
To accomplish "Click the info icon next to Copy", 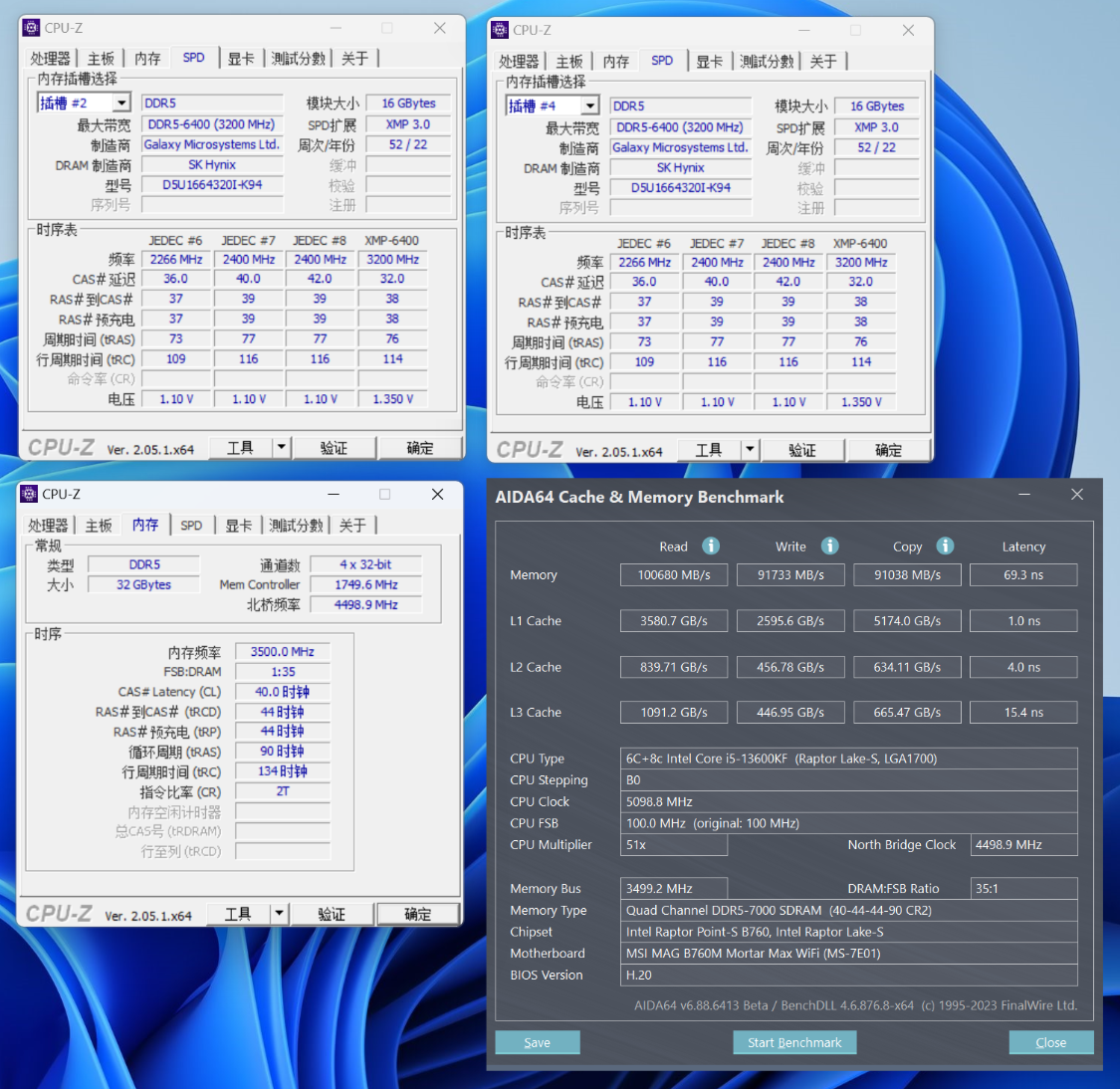I will click(x=945, y=546).
